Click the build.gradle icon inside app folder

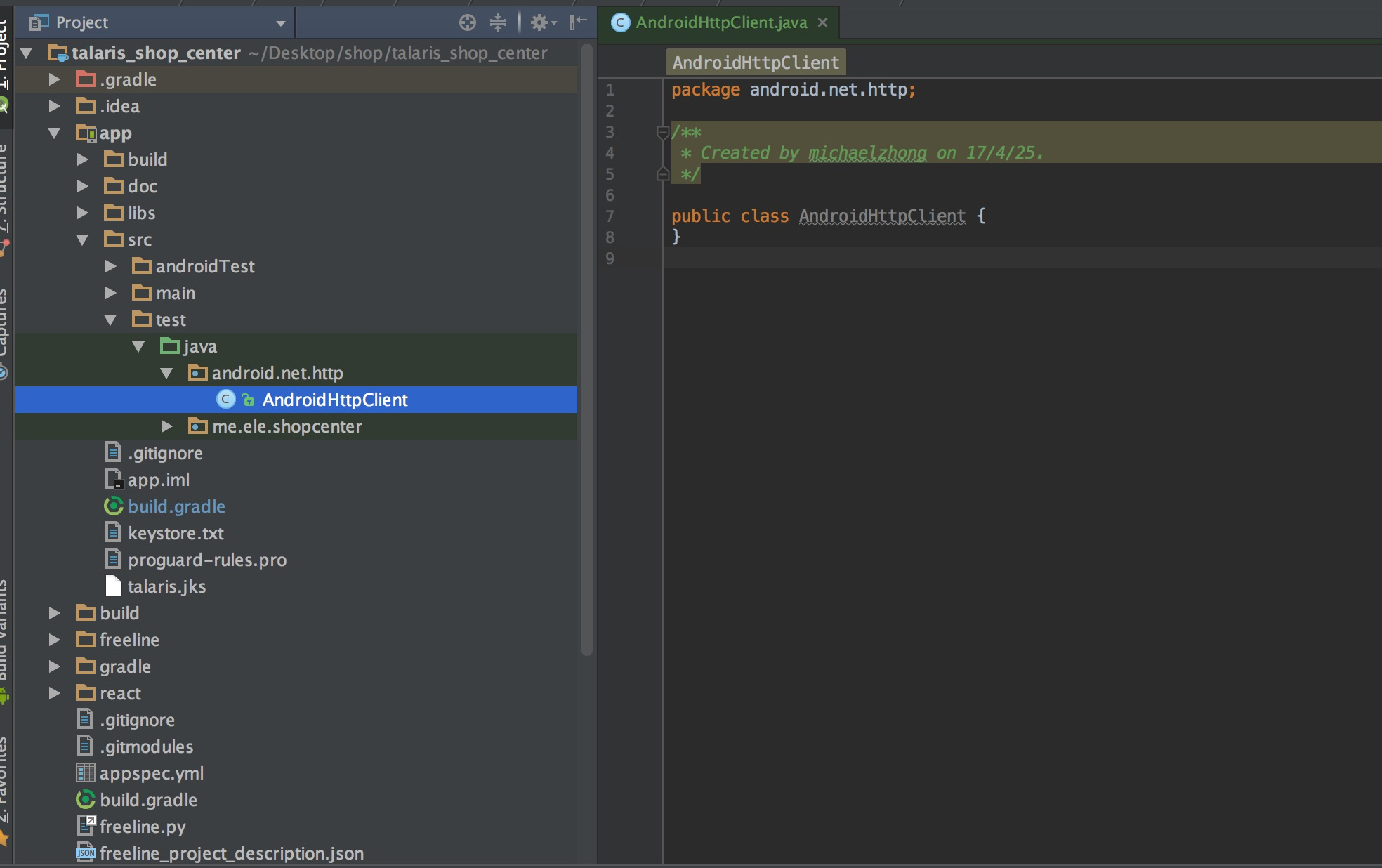click(113, 506)
